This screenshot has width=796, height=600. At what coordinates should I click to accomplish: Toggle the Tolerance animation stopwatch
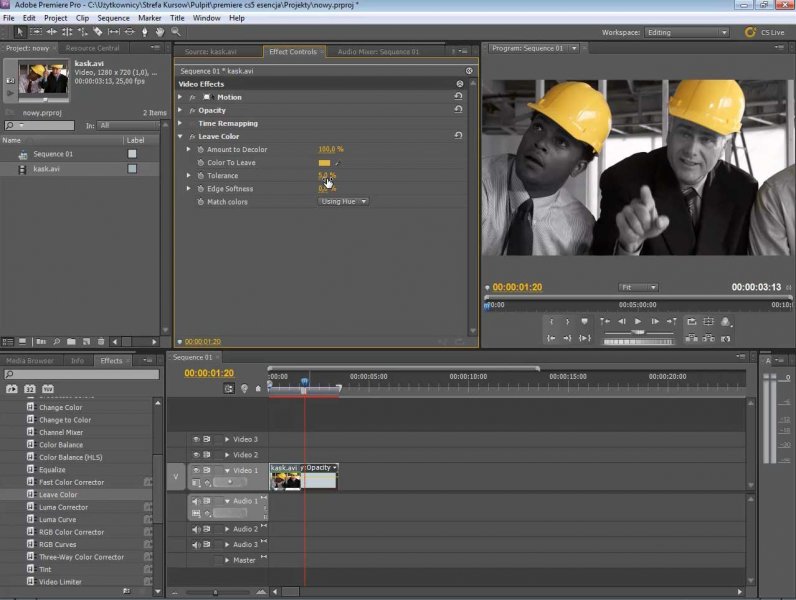[x=199, y=176]
